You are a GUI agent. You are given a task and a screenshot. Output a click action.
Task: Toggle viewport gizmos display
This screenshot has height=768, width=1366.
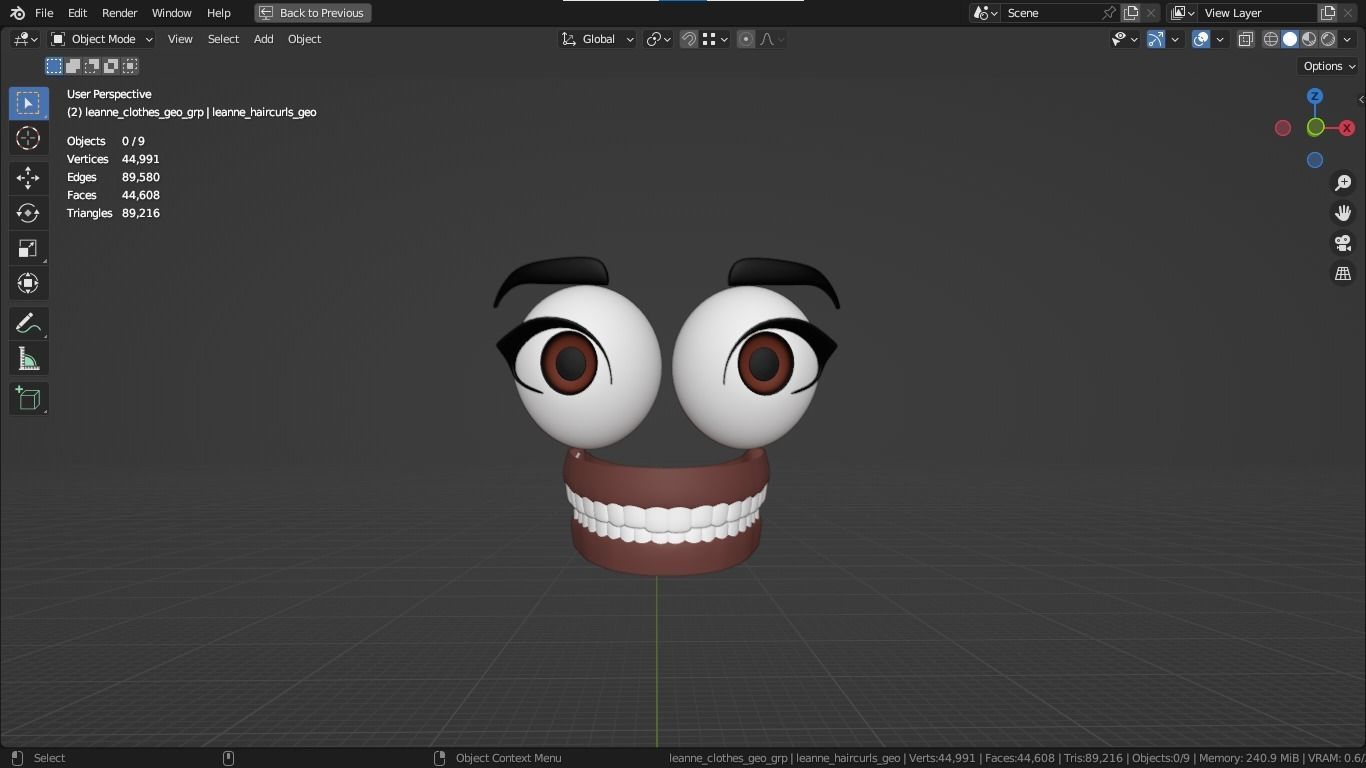[x=1155, y=39]
